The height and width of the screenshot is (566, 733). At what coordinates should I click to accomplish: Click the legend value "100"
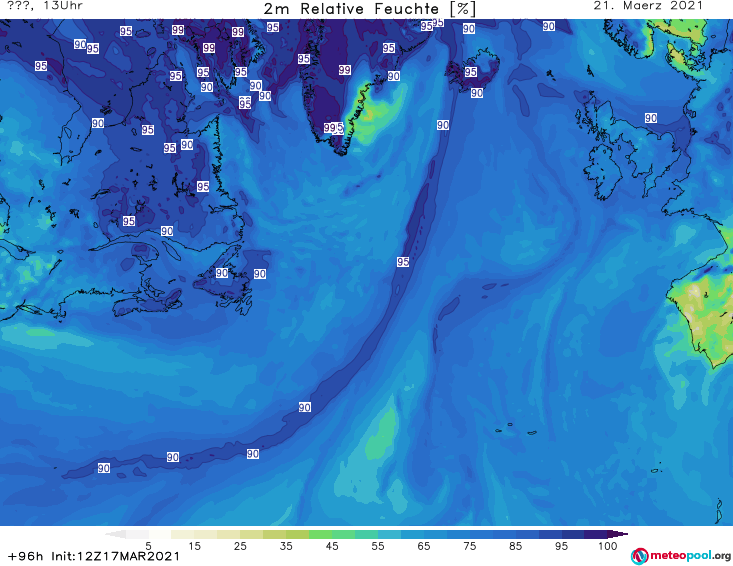tap(607, 546)
